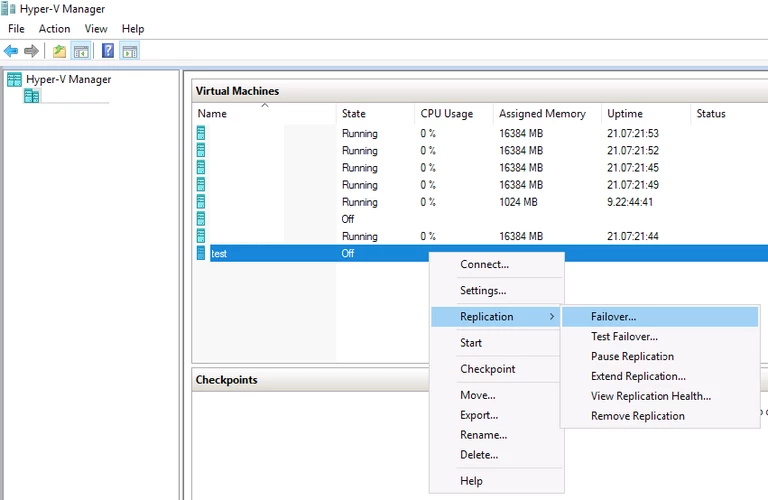Sort by the Uptime column header

click(x=646, y=114)
